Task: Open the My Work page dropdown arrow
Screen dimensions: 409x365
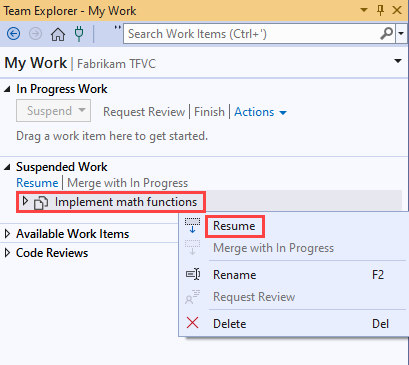Action: click(x=398, y=61)
